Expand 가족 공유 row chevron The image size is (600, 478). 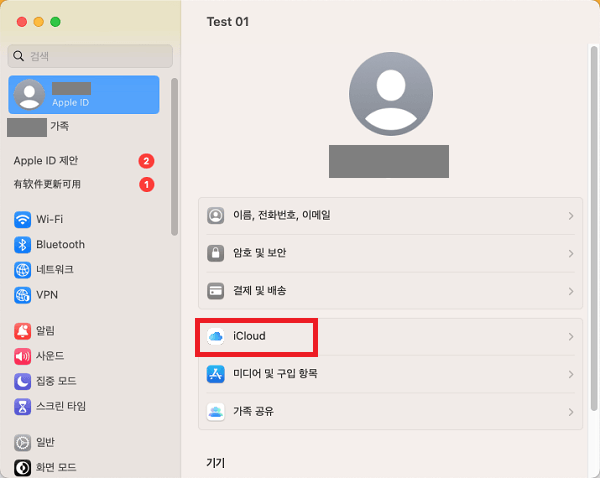click(571, 412)
